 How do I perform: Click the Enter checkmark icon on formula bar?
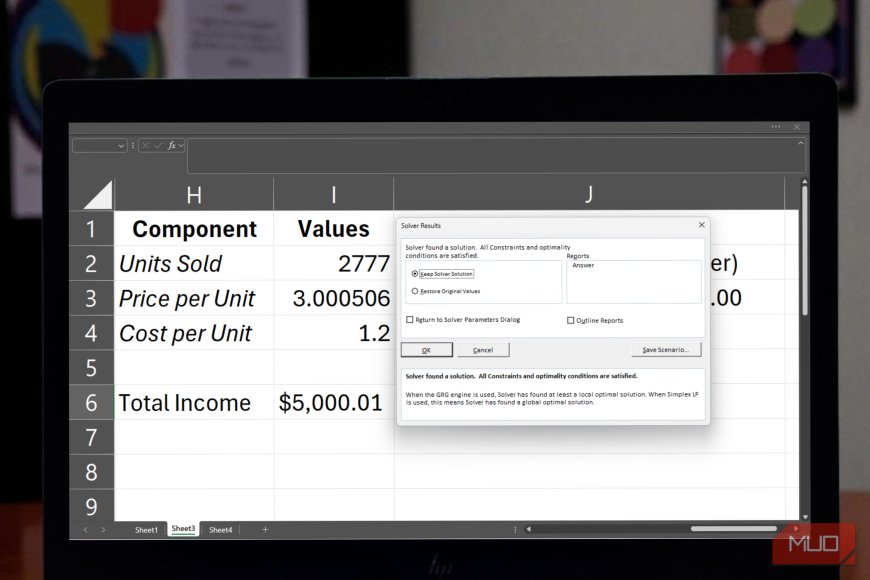tap(158, 145)
